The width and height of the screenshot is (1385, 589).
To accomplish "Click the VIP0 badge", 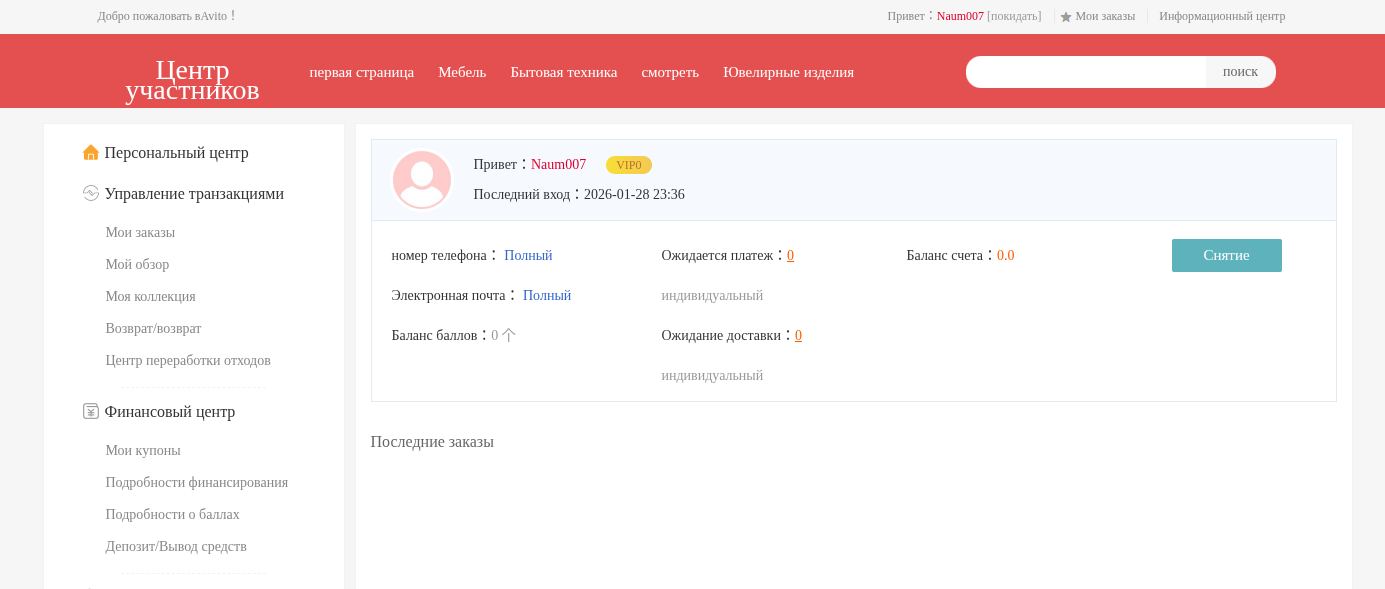I will (x=628, y=165).
